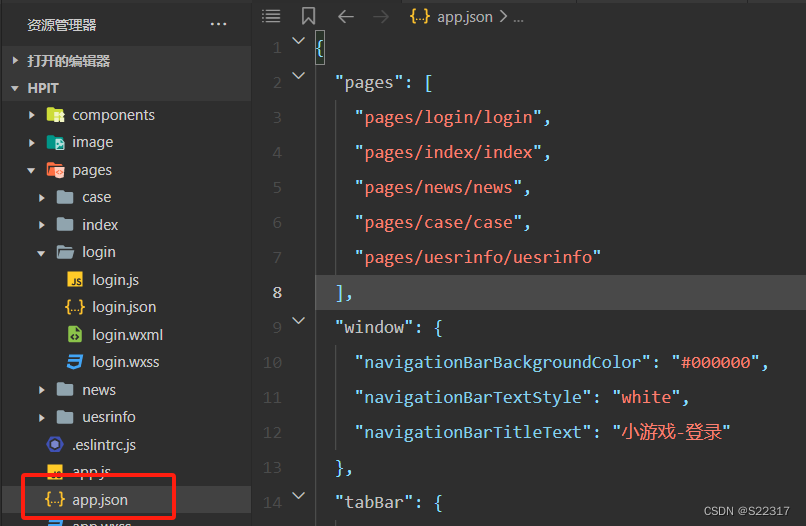Viewport: 806px width, 526px height.
Task: Click the "pages/login/login" string
Action: click(x=448, y=118)
